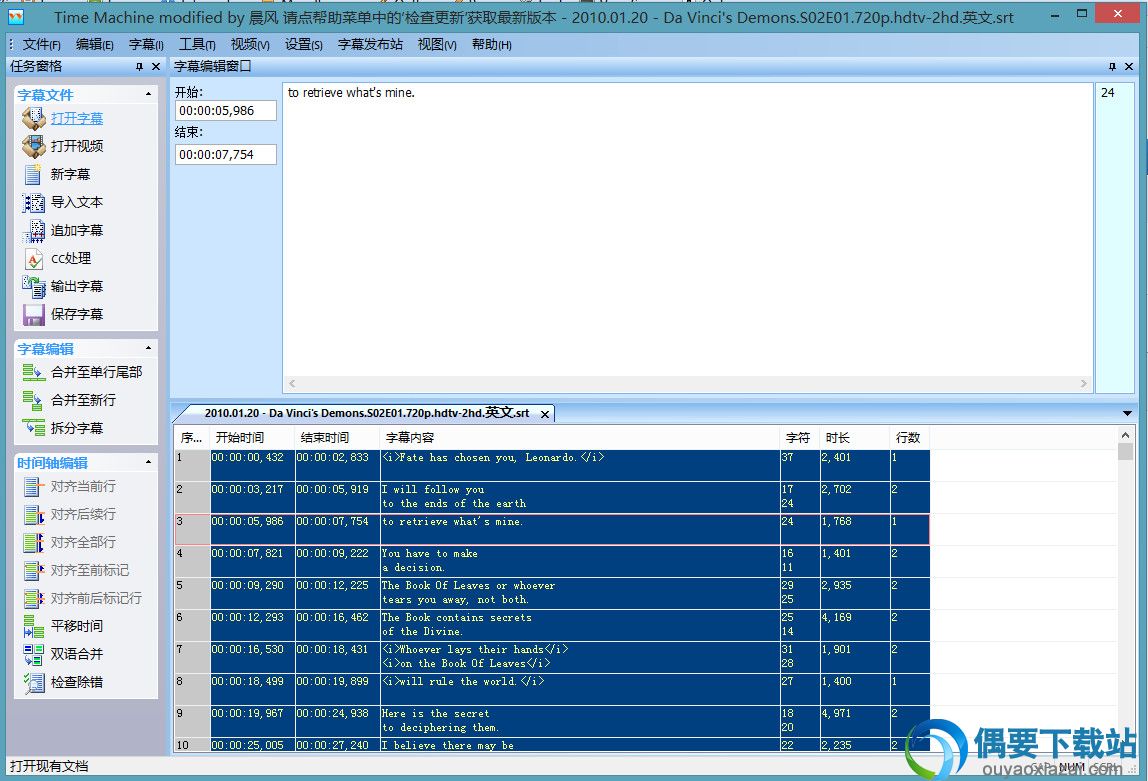Click the 对齐当前行 align icon

[34, 486]
